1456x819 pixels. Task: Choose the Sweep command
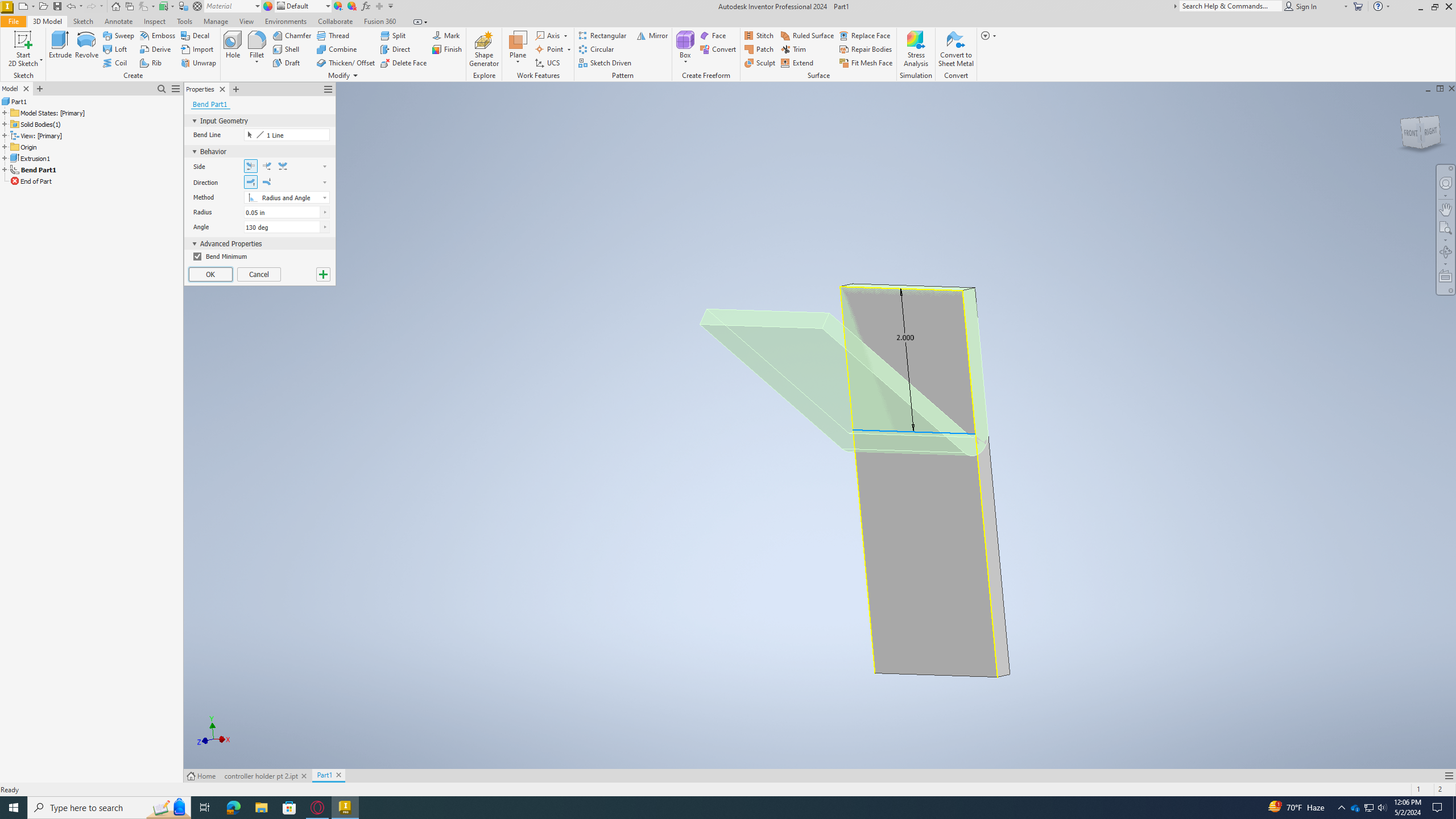point(118,35)
